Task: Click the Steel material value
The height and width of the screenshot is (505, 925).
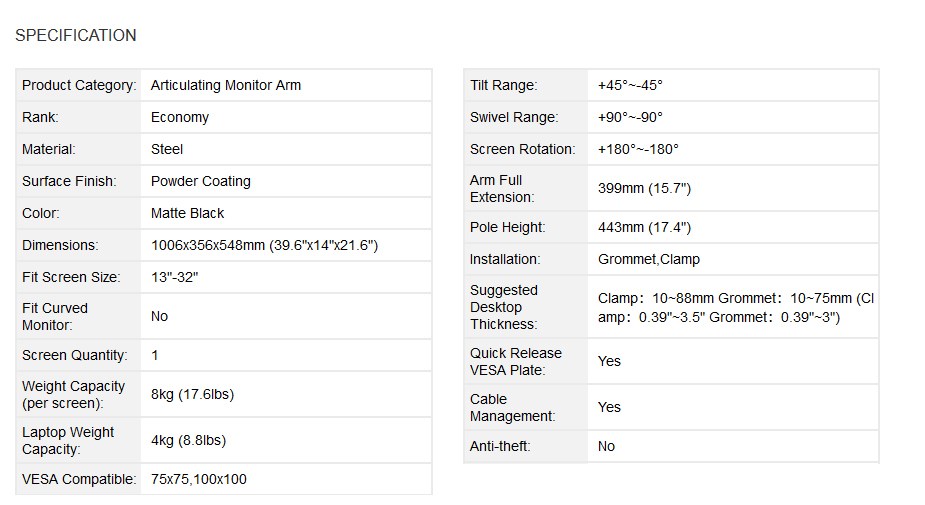Action: (x=167, y=149)
